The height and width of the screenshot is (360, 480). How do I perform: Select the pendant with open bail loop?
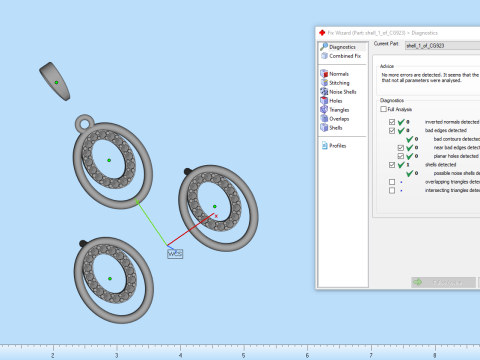click(113, 162)
